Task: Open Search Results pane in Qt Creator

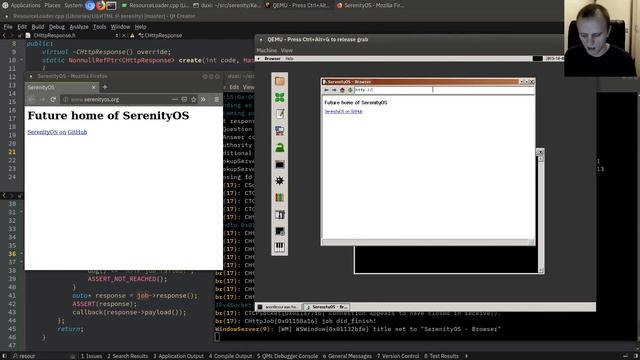Action: tap(127, 356)
